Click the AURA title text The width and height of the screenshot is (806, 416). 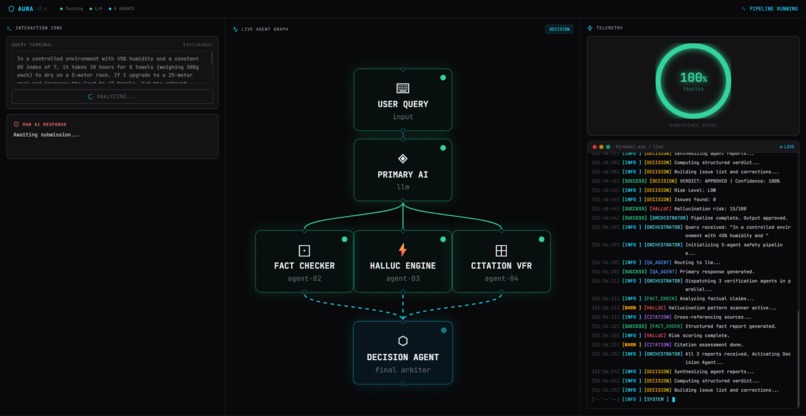[25, 9]
